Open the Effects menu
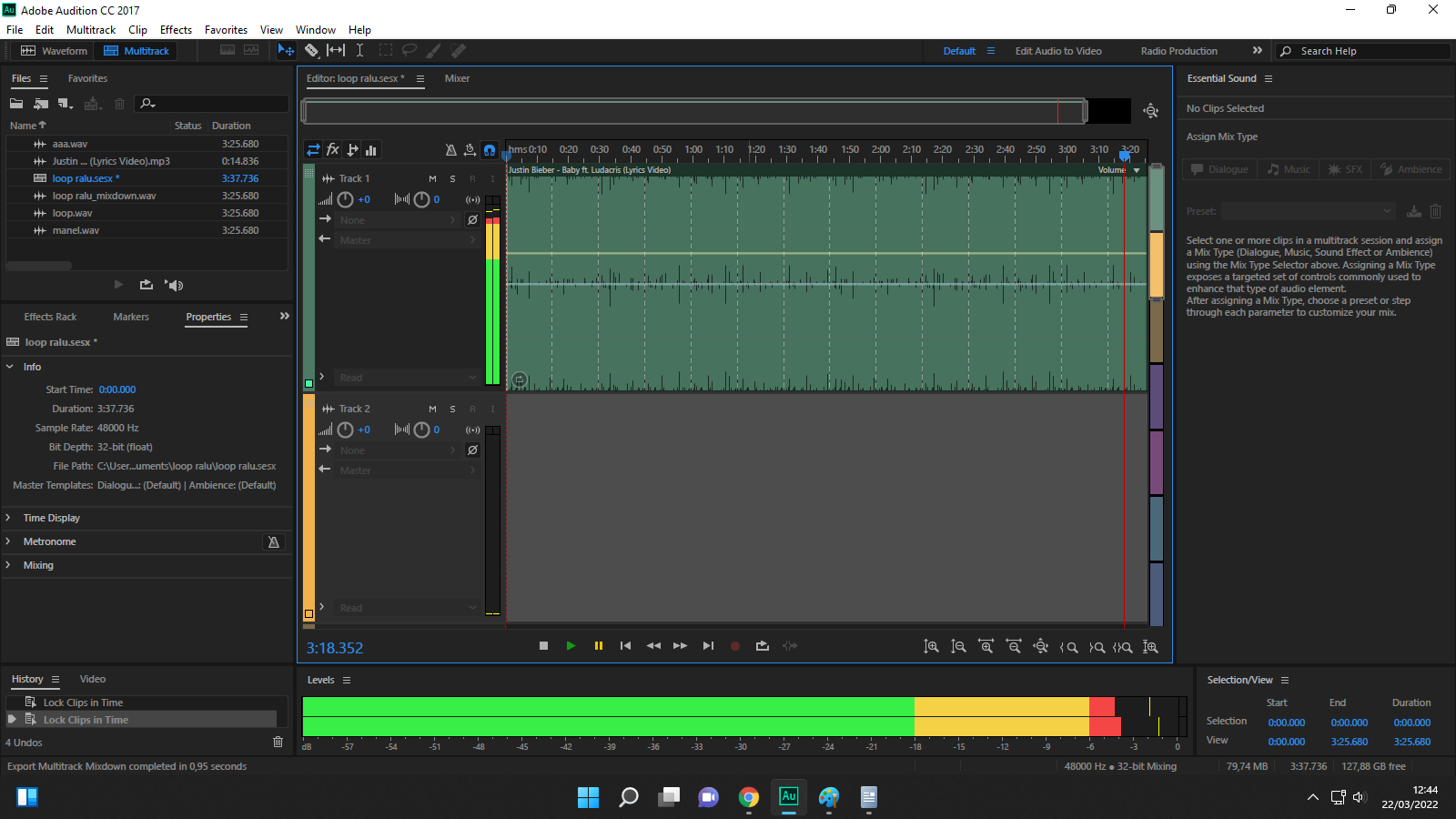 click(x=176, y=30)
